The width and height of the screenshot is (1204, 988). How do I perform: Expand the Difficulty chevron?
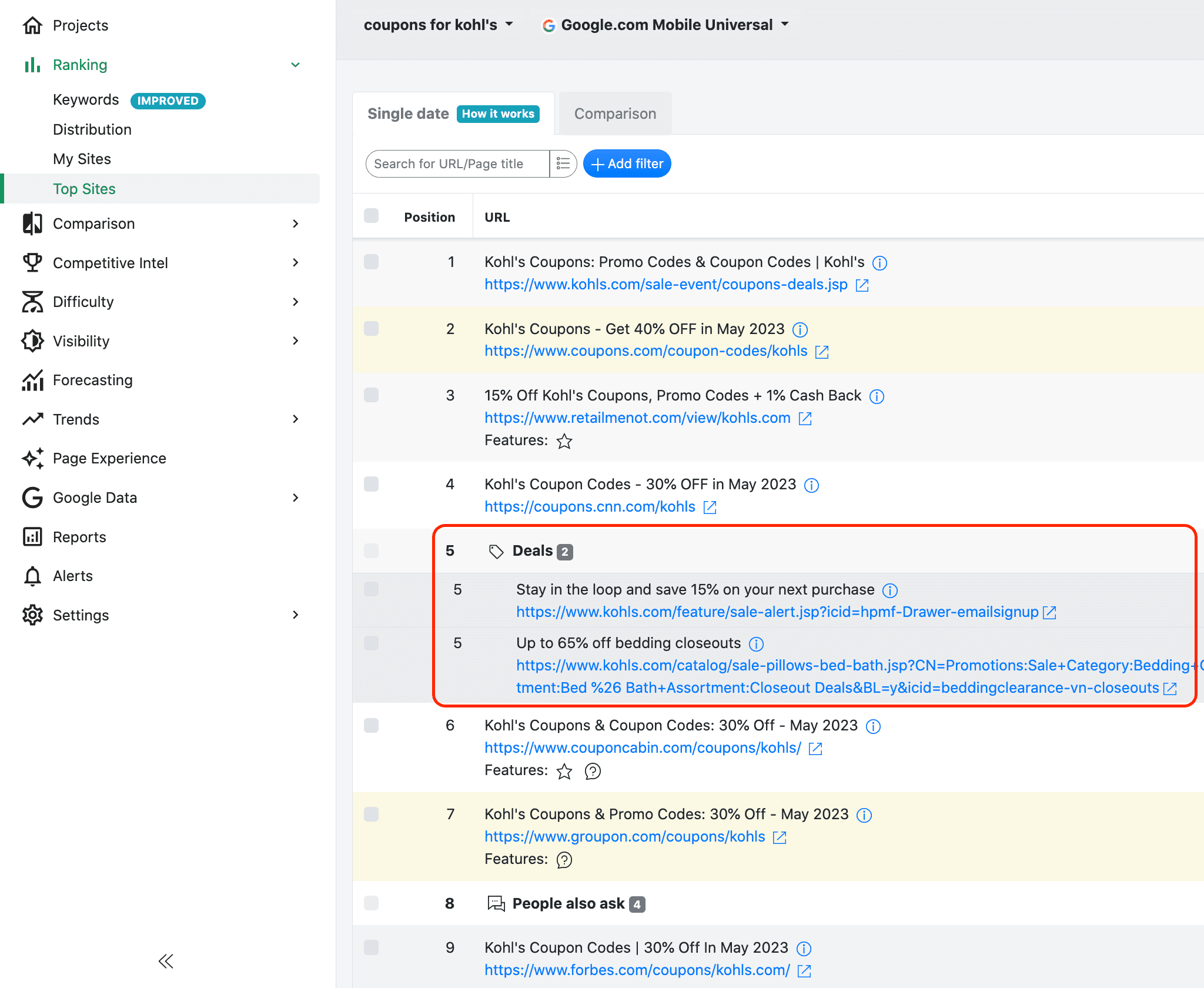point(296,302)
